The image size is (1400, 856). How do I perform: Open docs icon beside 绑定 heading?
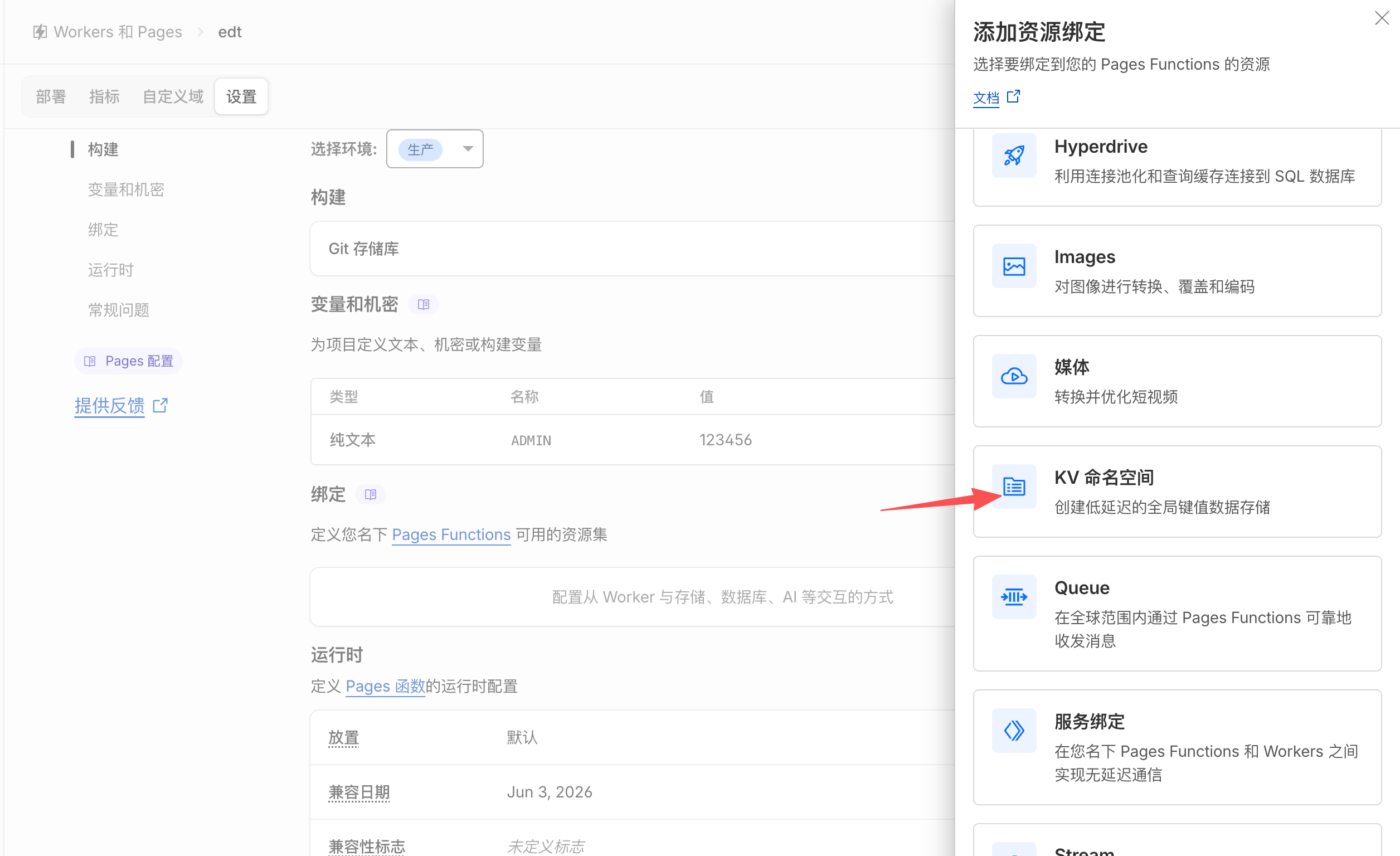(x=371, y=494)
